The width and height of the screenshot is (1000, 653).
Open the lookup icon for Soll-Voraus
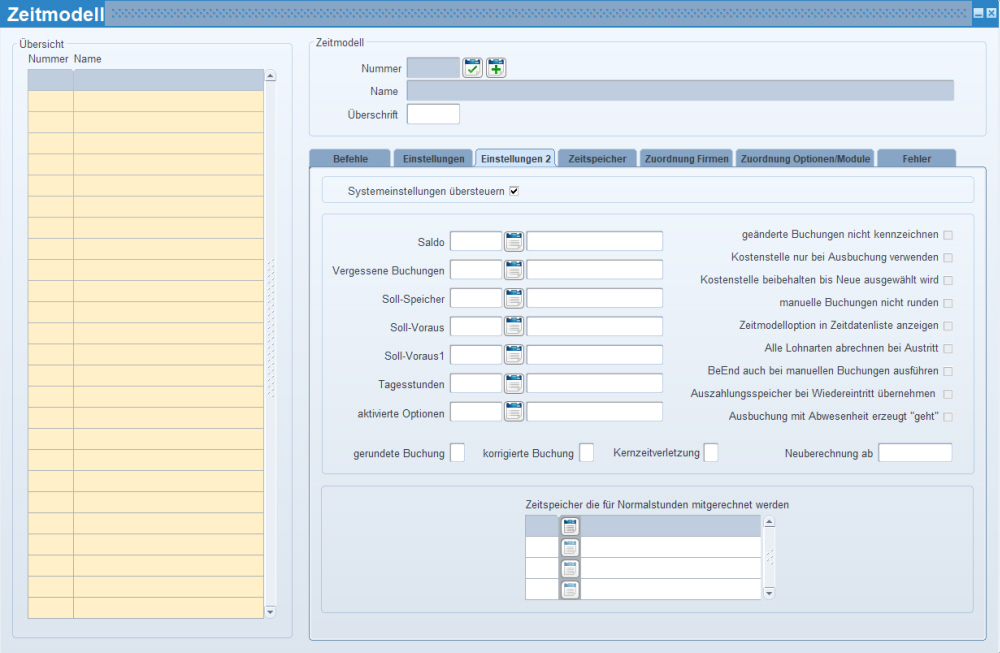tap(514, 326)
